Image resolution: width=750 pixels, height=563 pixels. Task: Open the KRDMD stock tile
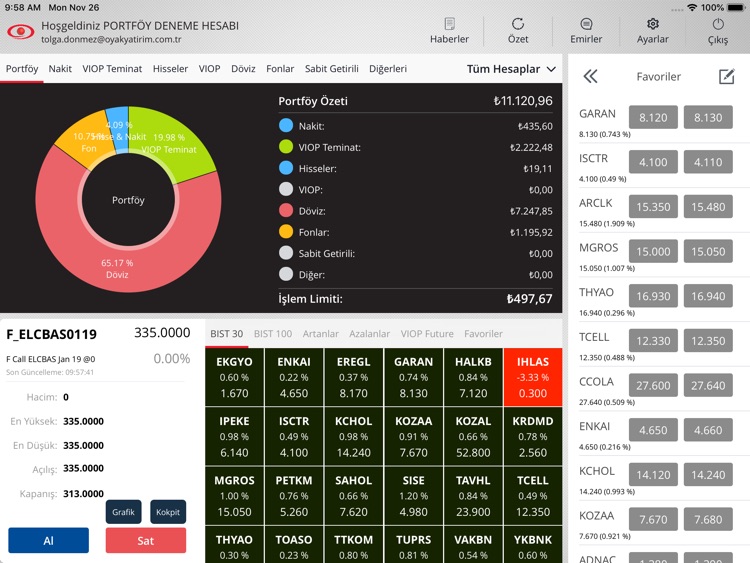pos(533,437)
